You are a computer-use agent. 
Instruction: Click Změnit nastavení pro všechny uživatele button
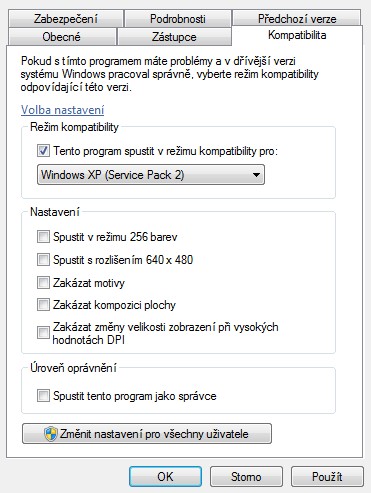point(147,434)
